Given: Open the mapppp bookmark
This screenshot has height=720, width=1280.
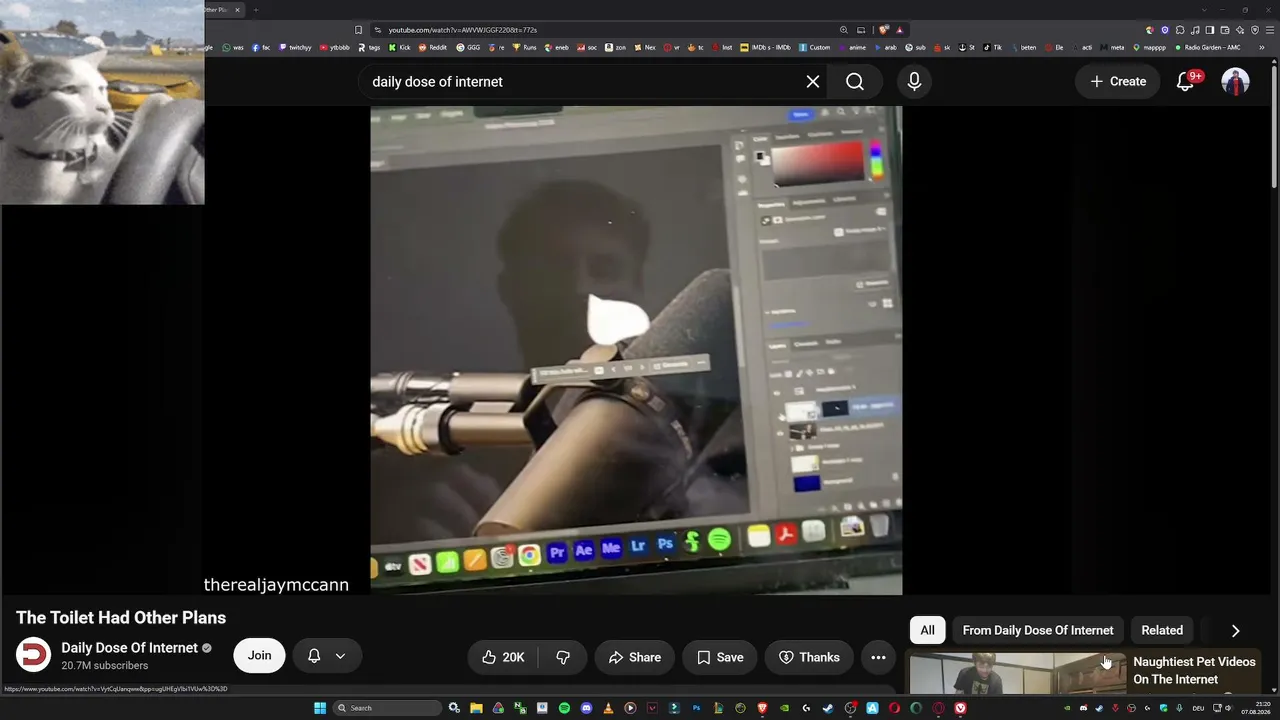Looking at the screenshot, I should (x=1149, y=47).
